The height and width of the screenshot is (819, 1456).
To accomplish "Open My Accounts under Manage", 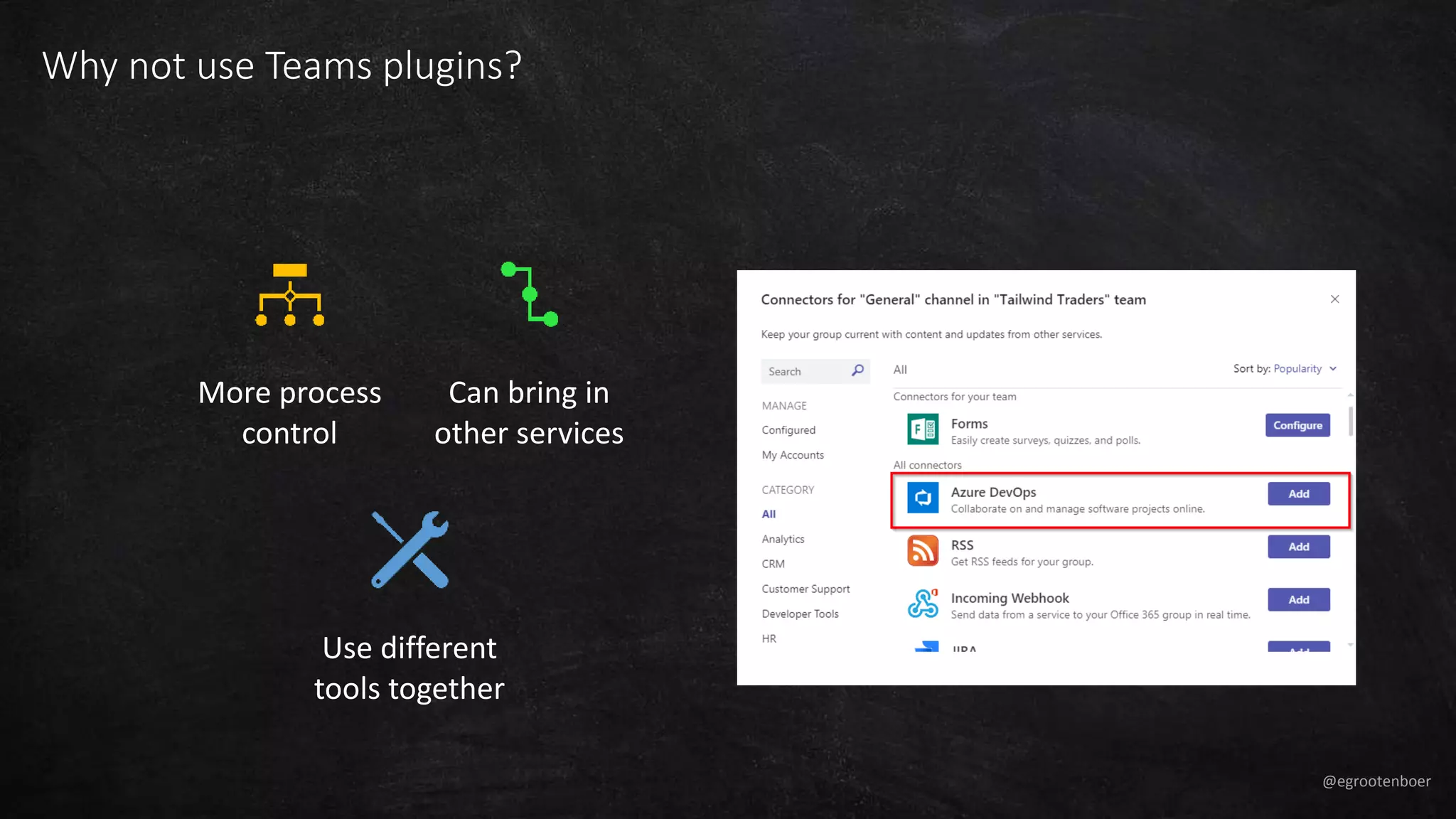I will click(793, 455).
